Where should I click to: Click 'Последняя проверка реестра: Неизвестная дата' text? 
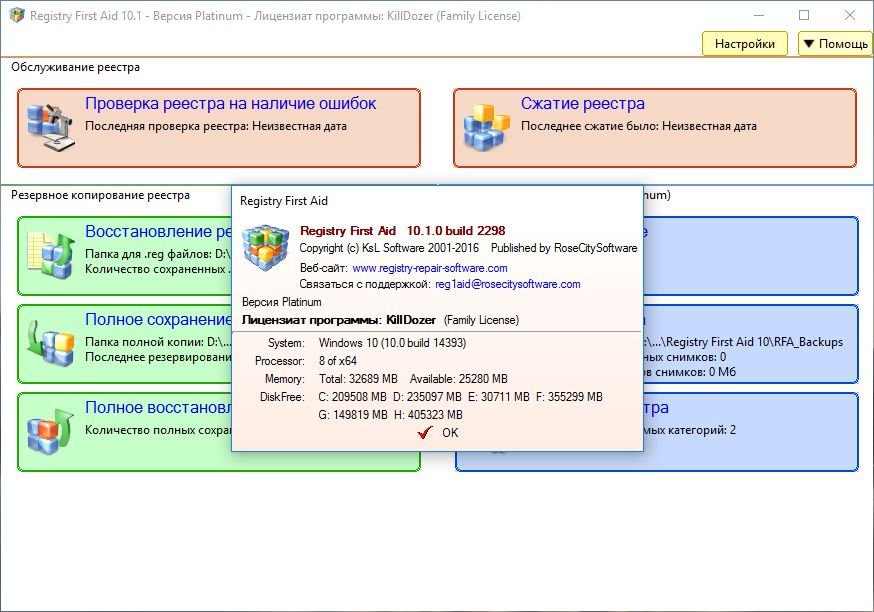(216, 126)
